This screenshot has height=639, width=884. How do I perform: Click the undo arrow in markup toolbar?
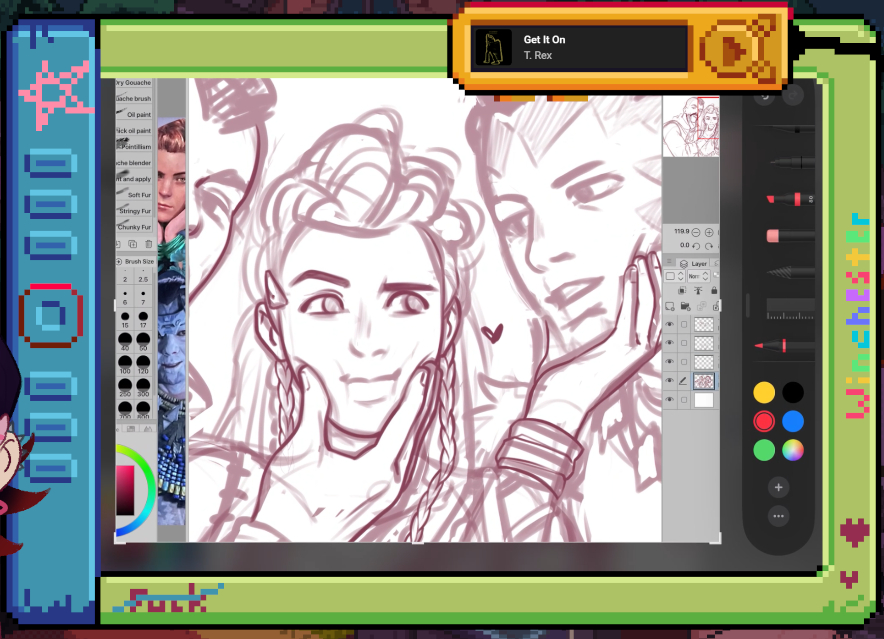[766, 96]
